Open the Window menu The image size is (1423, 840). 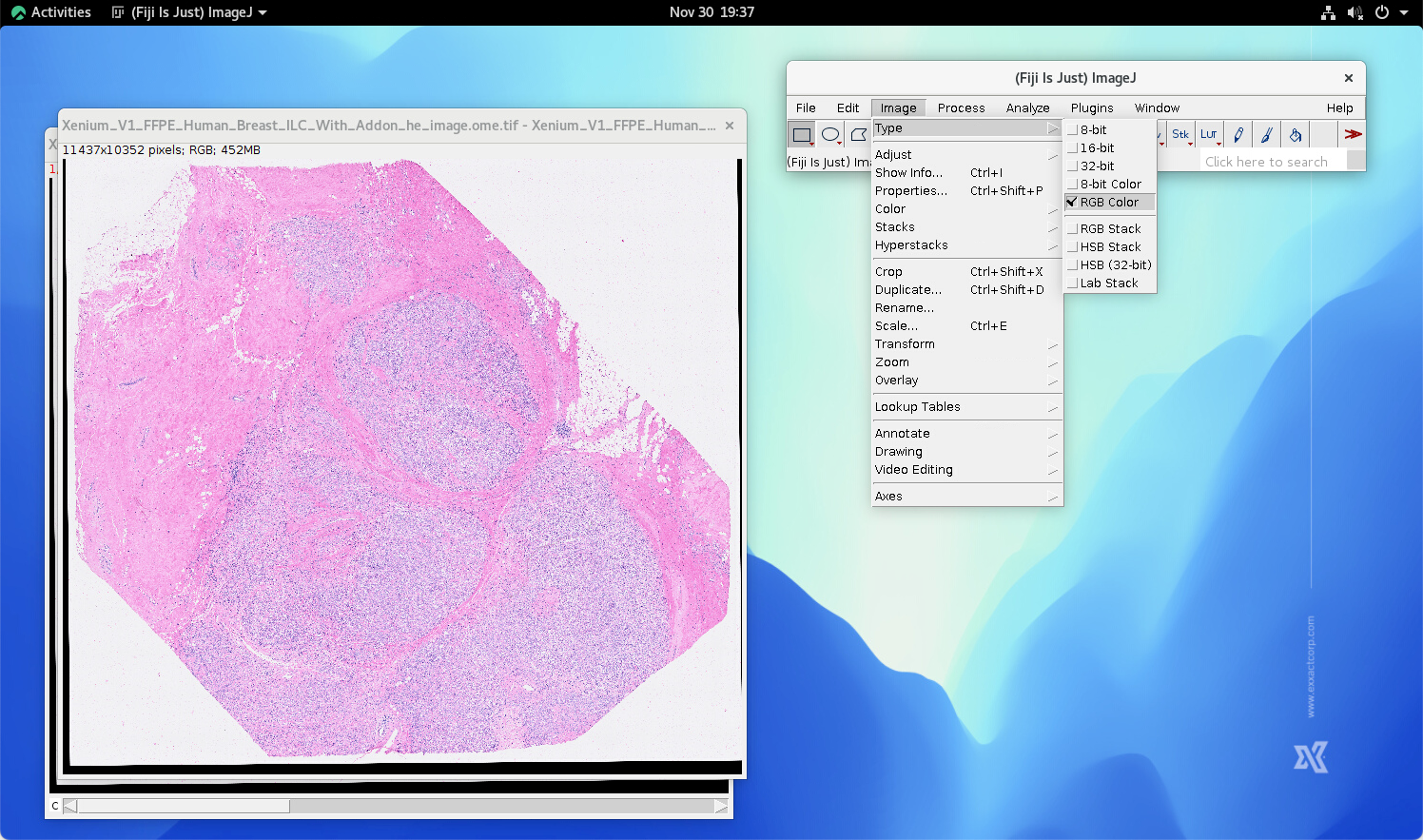tap(1157, 107)
